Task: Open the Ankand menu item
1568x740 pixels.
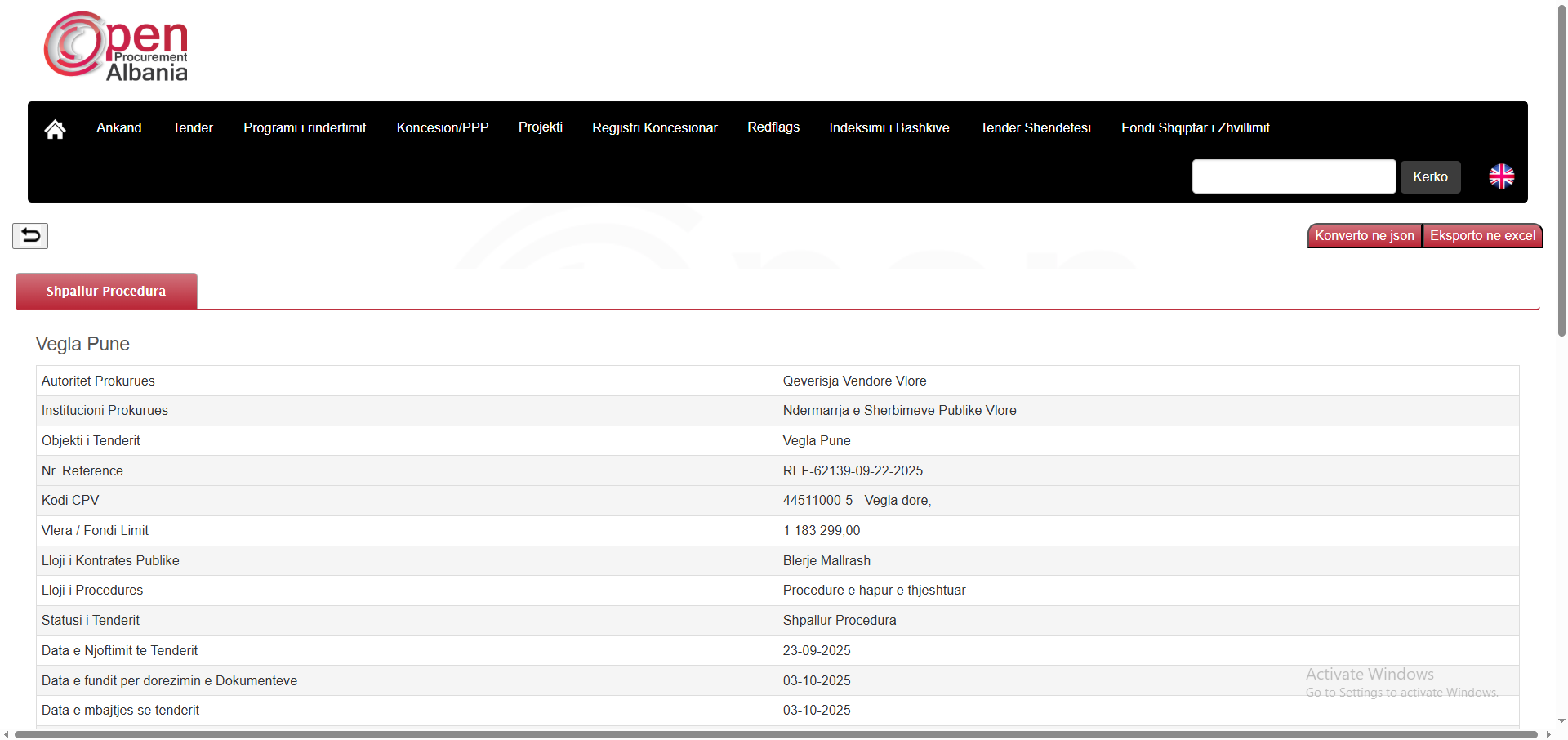Action: point(119,128)
